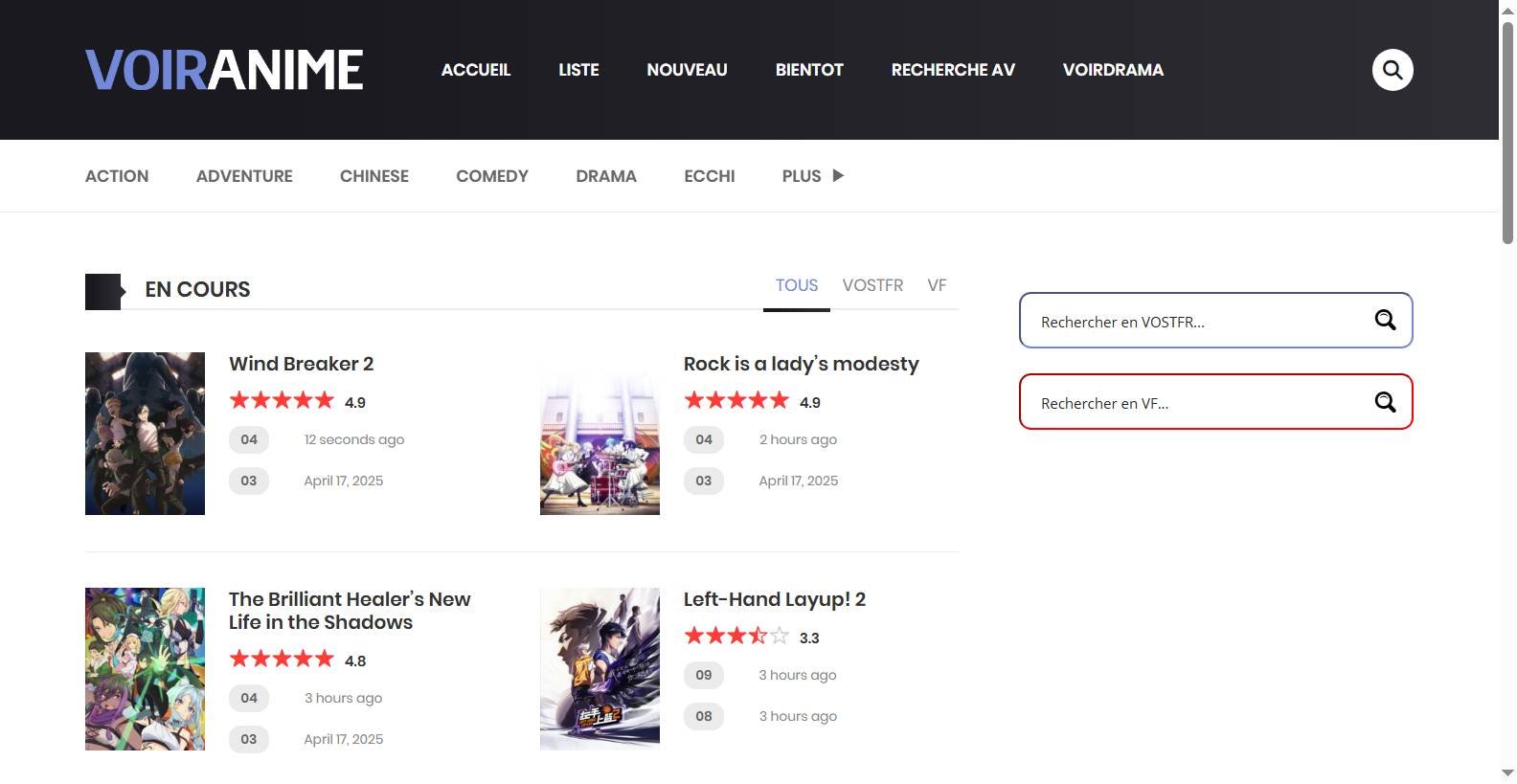
Task: Click the '4.8' rating value
Action: [355, 661]
